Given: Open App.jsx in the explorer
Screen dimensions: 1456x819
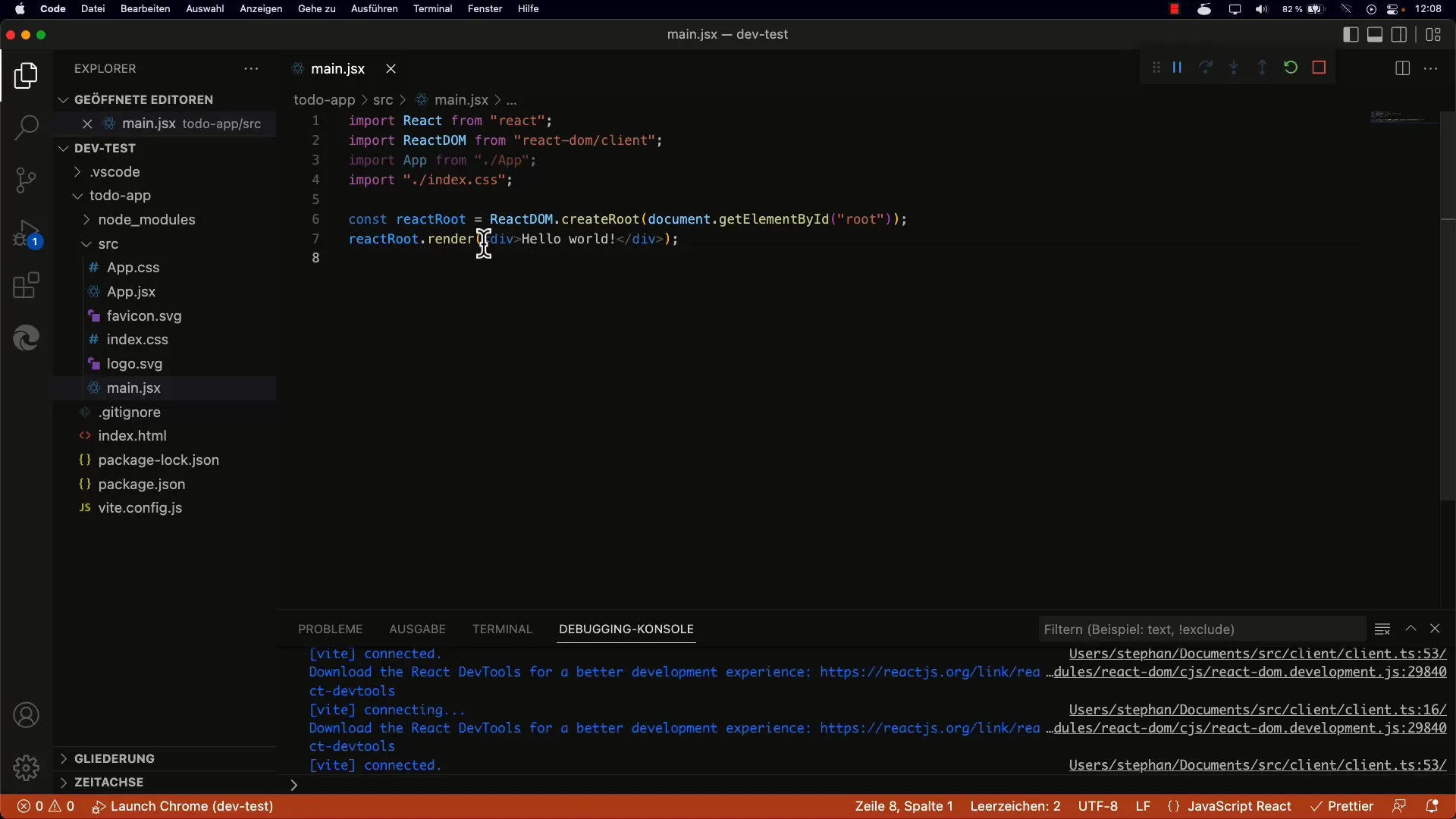Looking at the screenshot, I should [130, 291].
